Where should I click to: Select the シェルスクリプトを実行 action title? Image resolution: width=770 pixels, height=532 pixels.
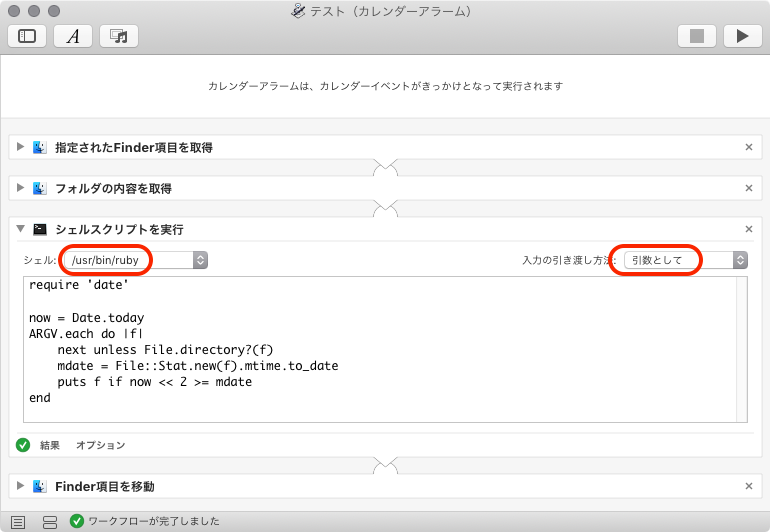click(x=119, y=229)
